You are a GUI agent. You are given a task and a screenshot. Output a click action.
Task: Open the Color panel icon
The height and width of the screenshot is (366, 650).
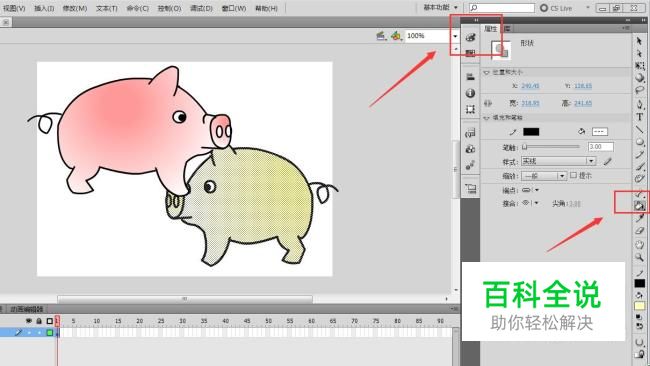[470, 37]
